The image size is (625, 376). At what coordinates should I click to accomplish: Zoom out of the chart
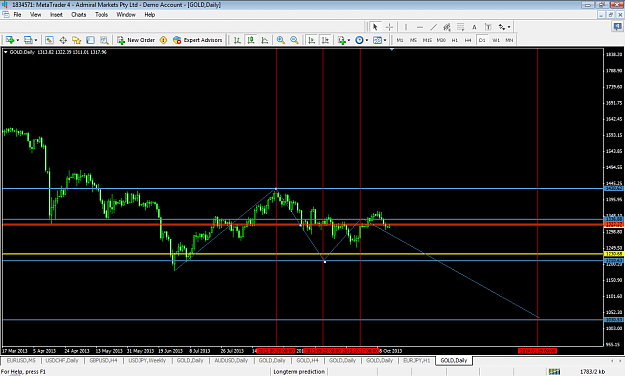(294, 40)
